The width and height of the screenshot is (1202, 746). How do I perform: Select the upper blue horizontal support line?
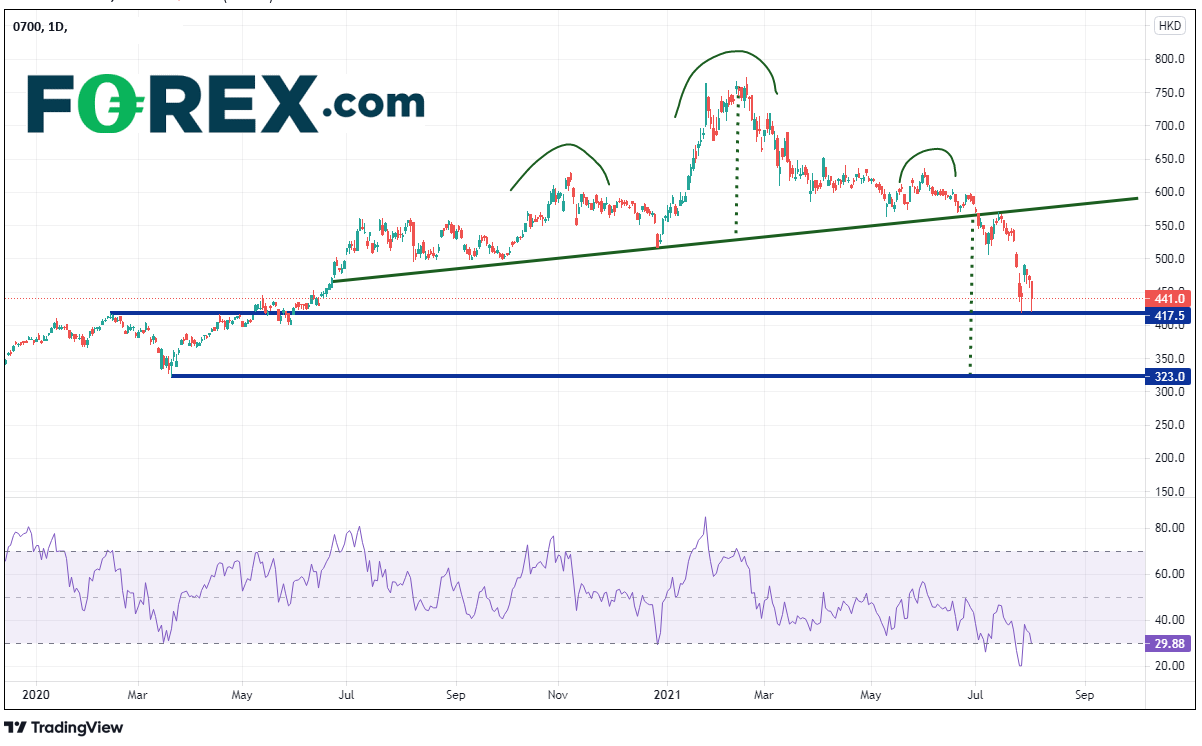600,313
